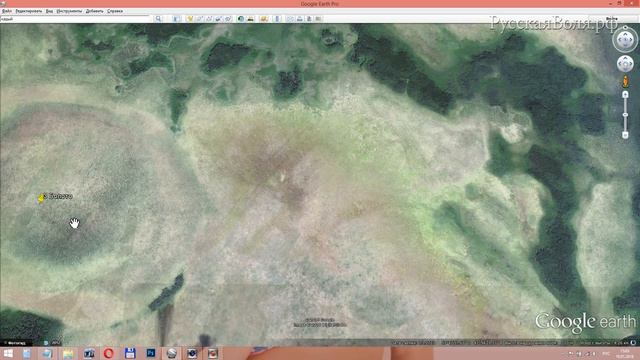Open the Редактировать menu
This screenshot has width=640, height=360.
(29, 11)
